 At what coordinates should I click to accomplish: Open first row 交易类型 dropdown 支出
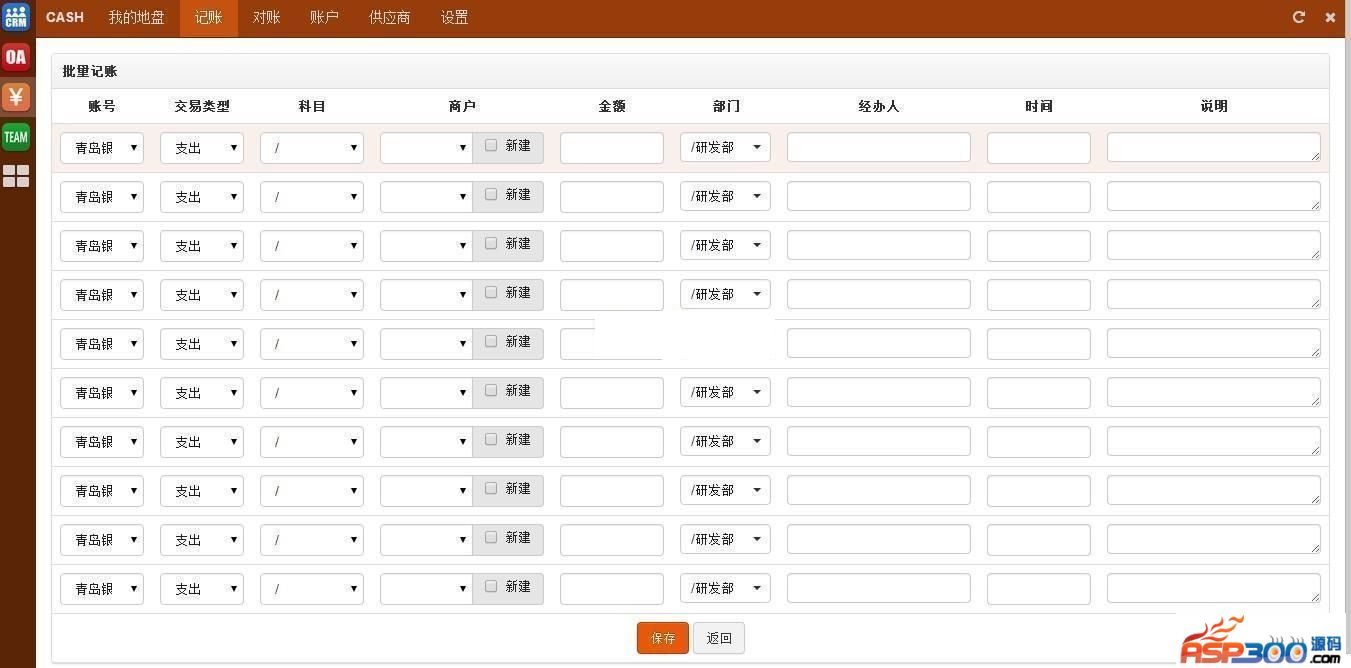click(202, 148)
